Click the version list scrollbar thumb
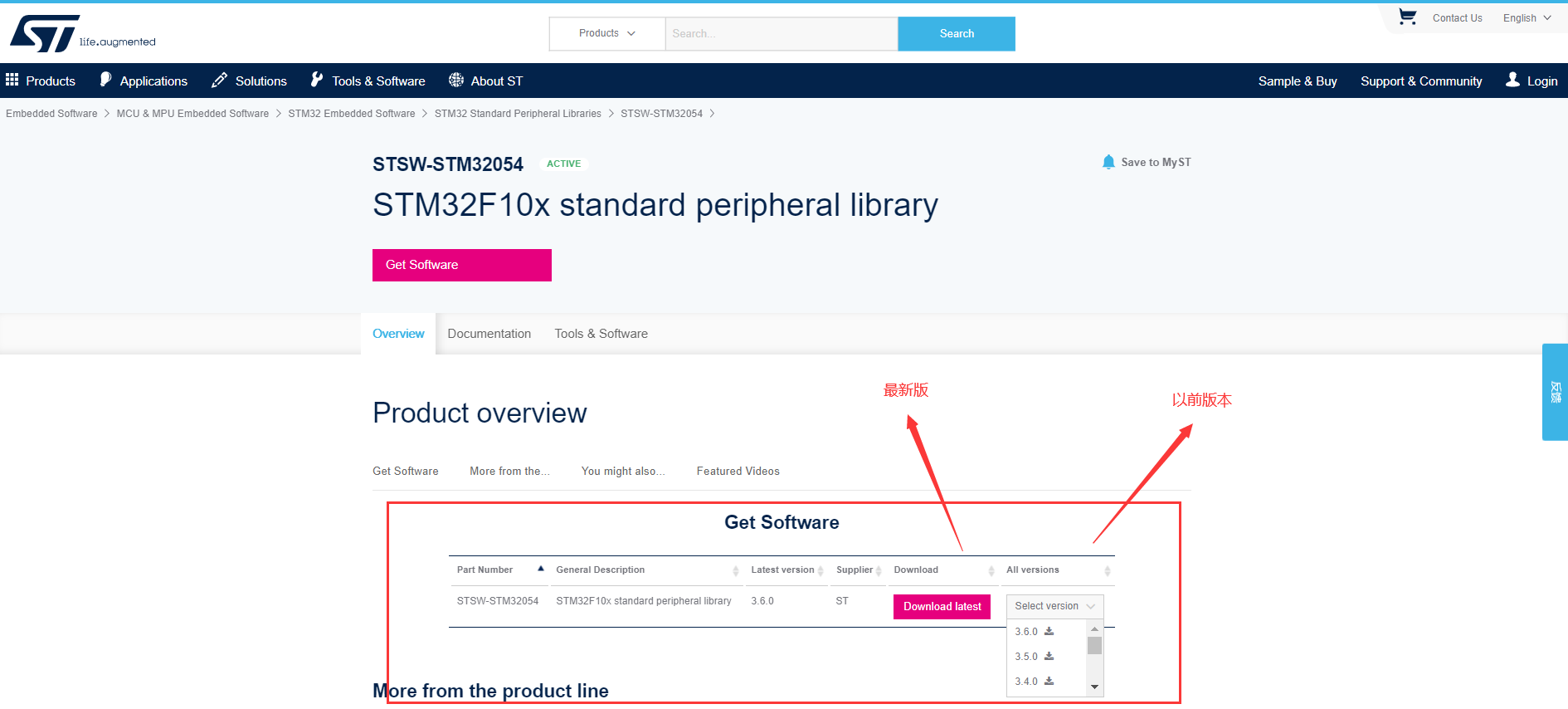The image size is (1568, 709). 1094,645
